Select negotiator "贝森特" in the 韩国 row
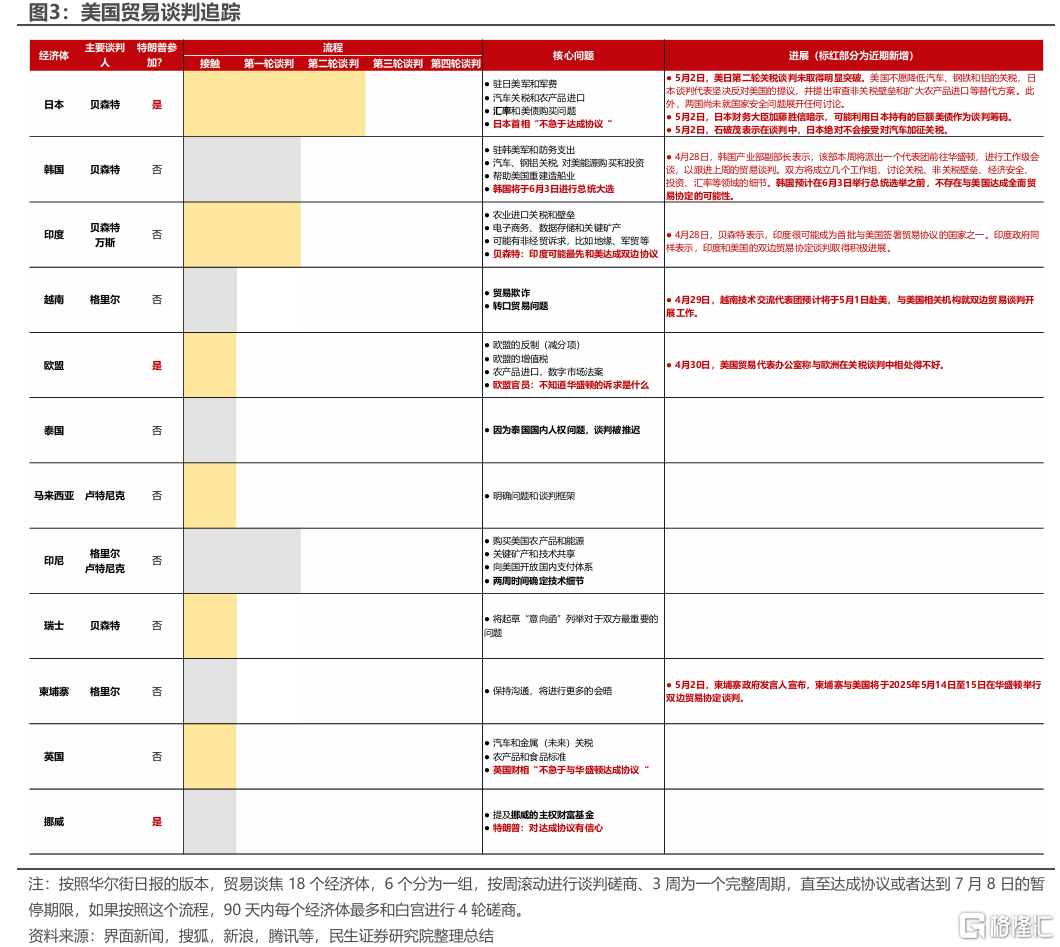The image size is (1060, 947). click(105, 170)
